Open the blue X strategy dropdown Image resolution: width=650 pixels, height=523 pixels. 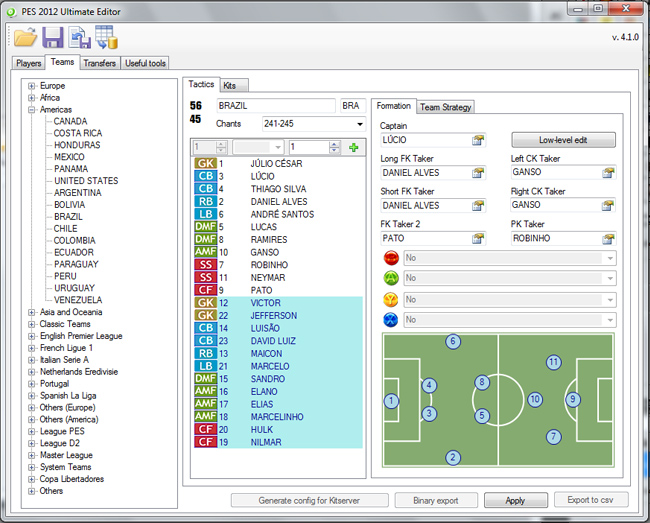click(x=610, y=320)
